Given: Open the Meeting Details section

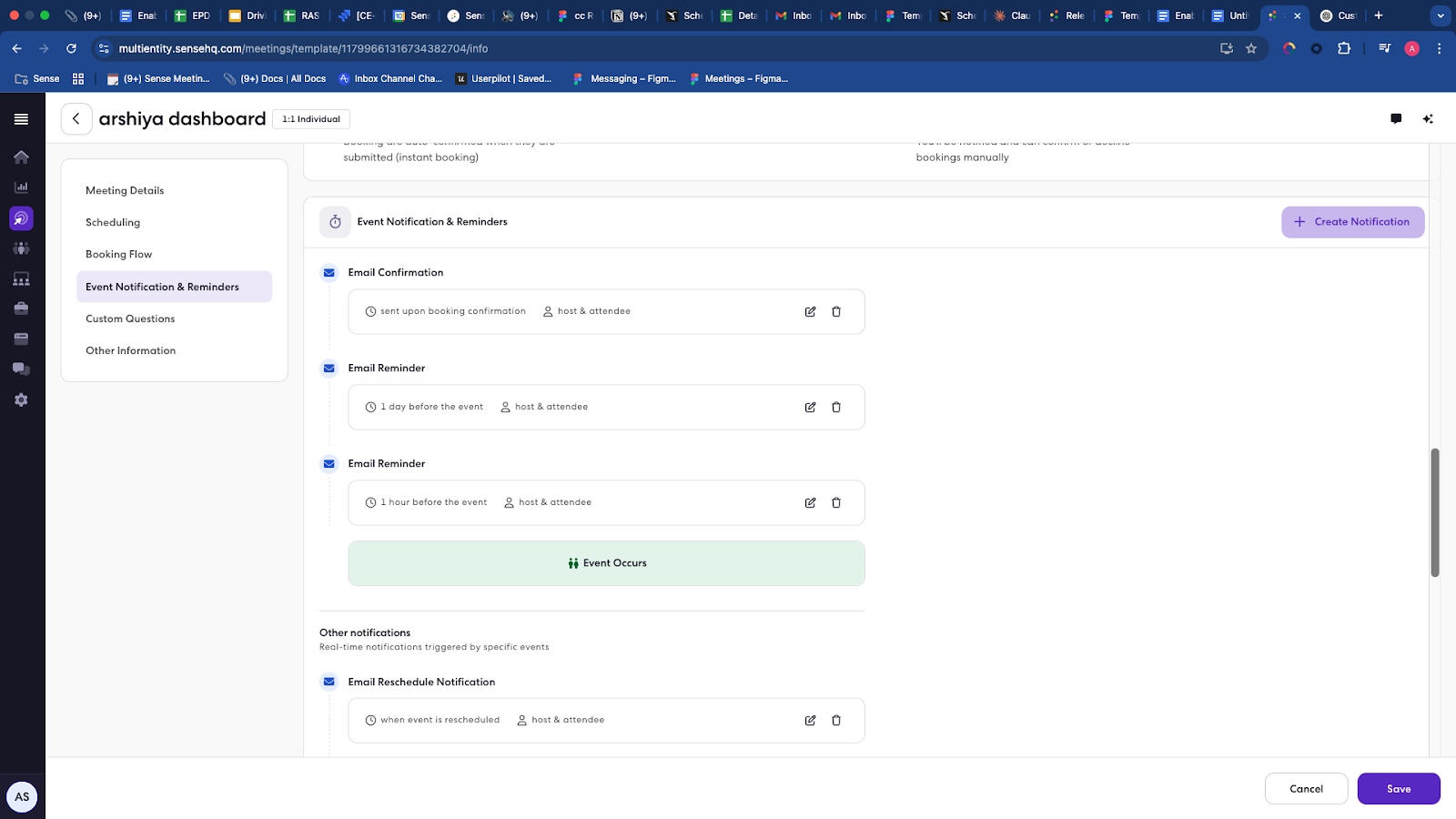Looking at the screenshot, I should click(x=174, y=190).
